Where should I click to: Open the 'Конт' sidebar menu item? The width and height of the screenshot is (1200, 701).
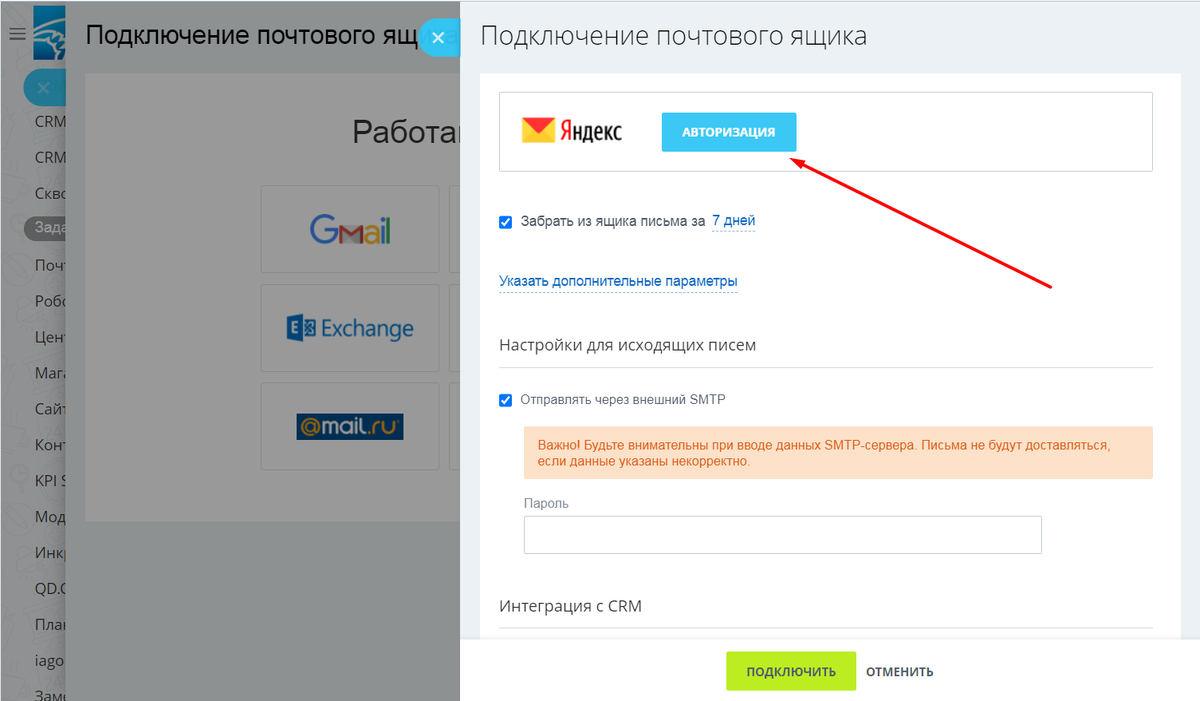(50, 445)
